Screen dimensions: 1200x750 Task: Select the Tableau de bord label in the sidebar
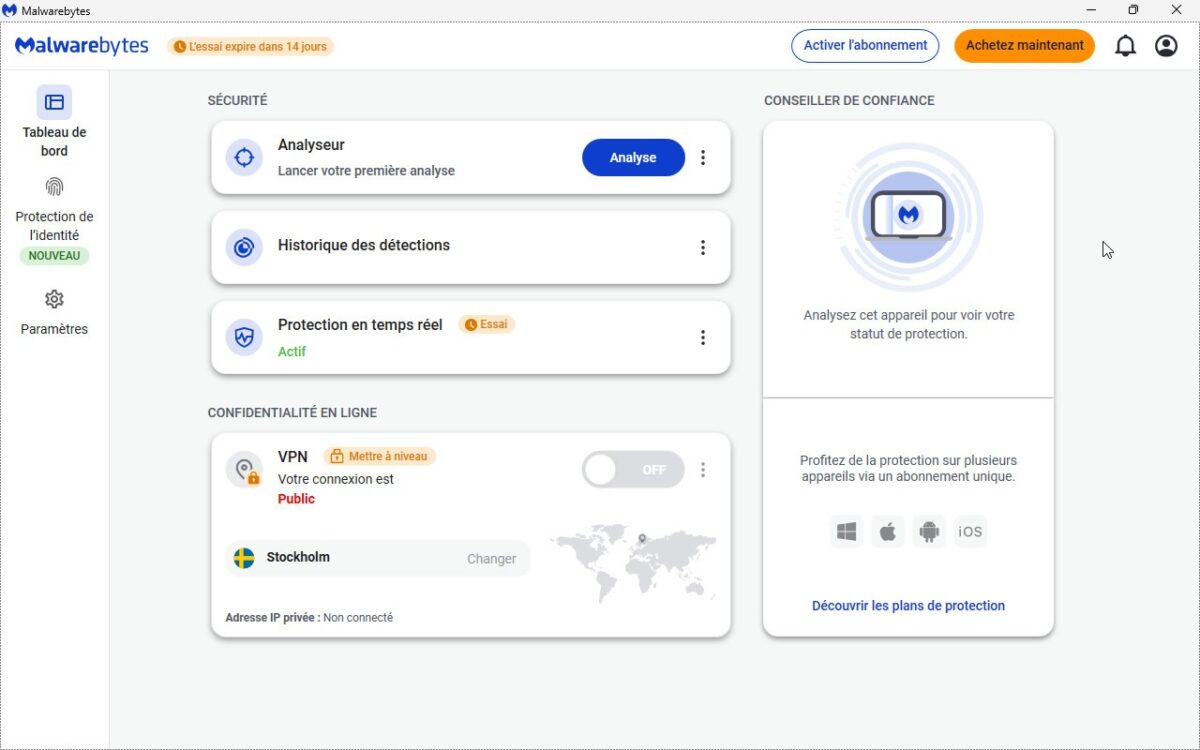coord(54,141)
